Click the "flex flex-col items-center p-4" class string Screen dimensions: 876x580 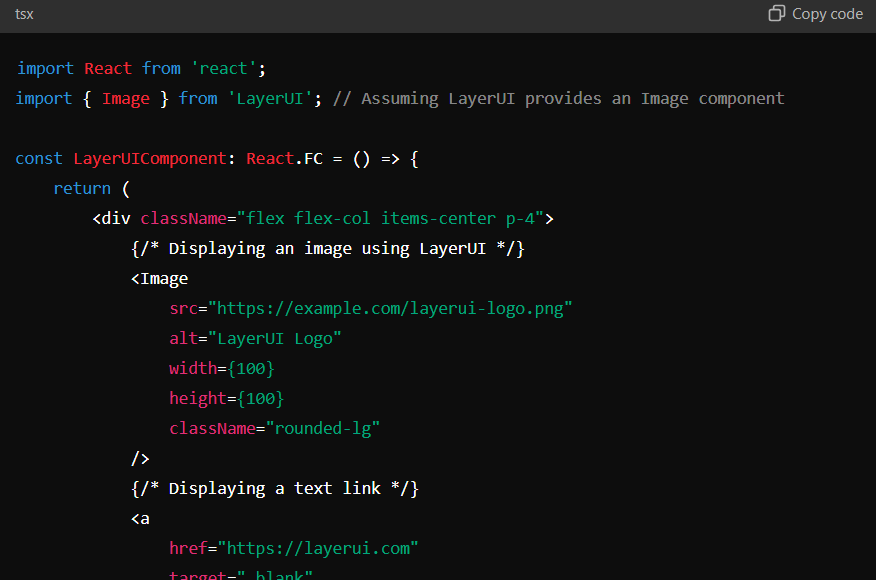(x=390, y=218)
